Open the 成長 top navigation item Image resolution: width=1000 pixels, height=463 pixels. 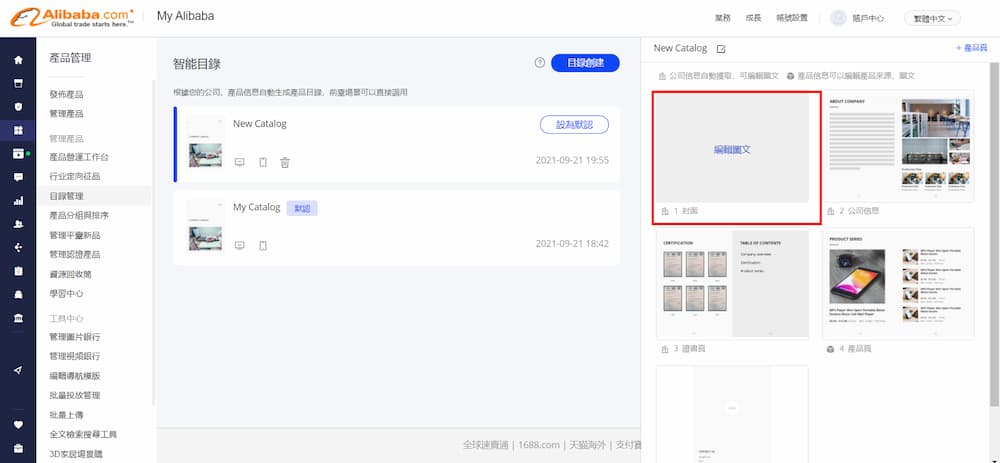point(753,18)
